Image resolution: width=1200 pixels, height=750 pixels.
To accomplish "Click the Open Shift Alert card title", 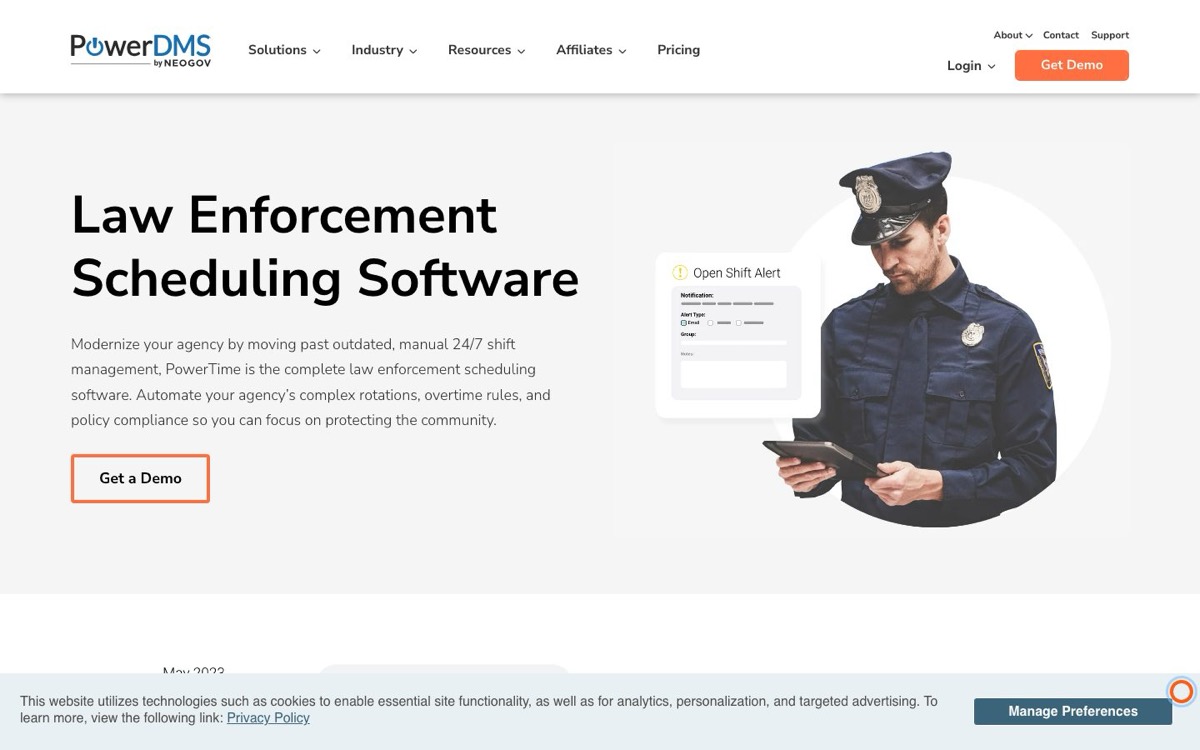I will click(737, 273).
